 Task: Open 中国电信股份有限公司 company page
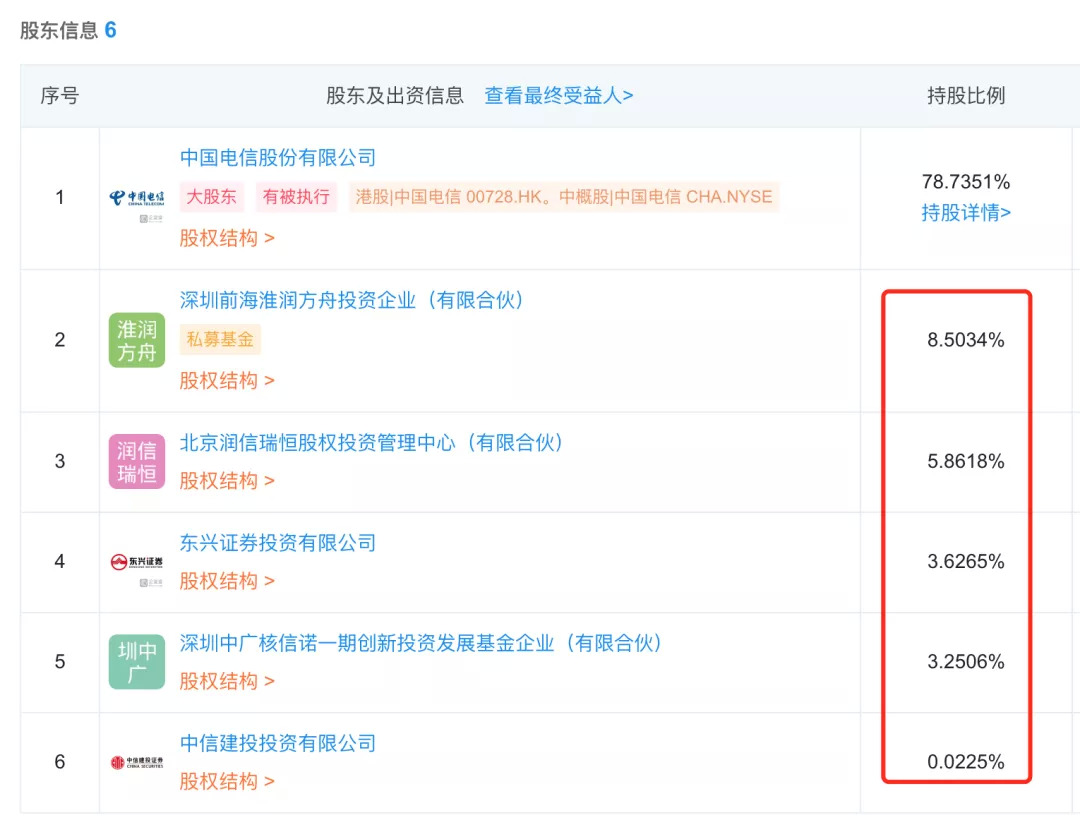[x=278, y=158]
